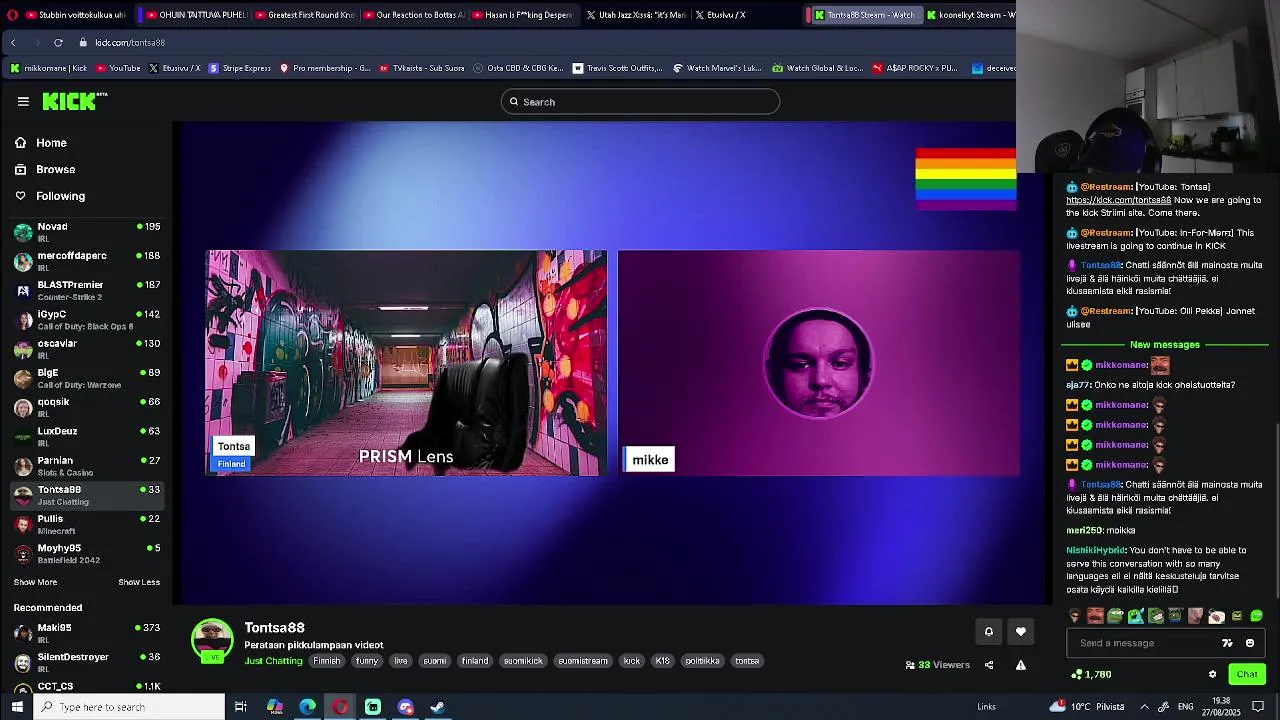Open mercoffdaperc channel in sidebar
This screenshot has height=720, width=1280.
87,261
